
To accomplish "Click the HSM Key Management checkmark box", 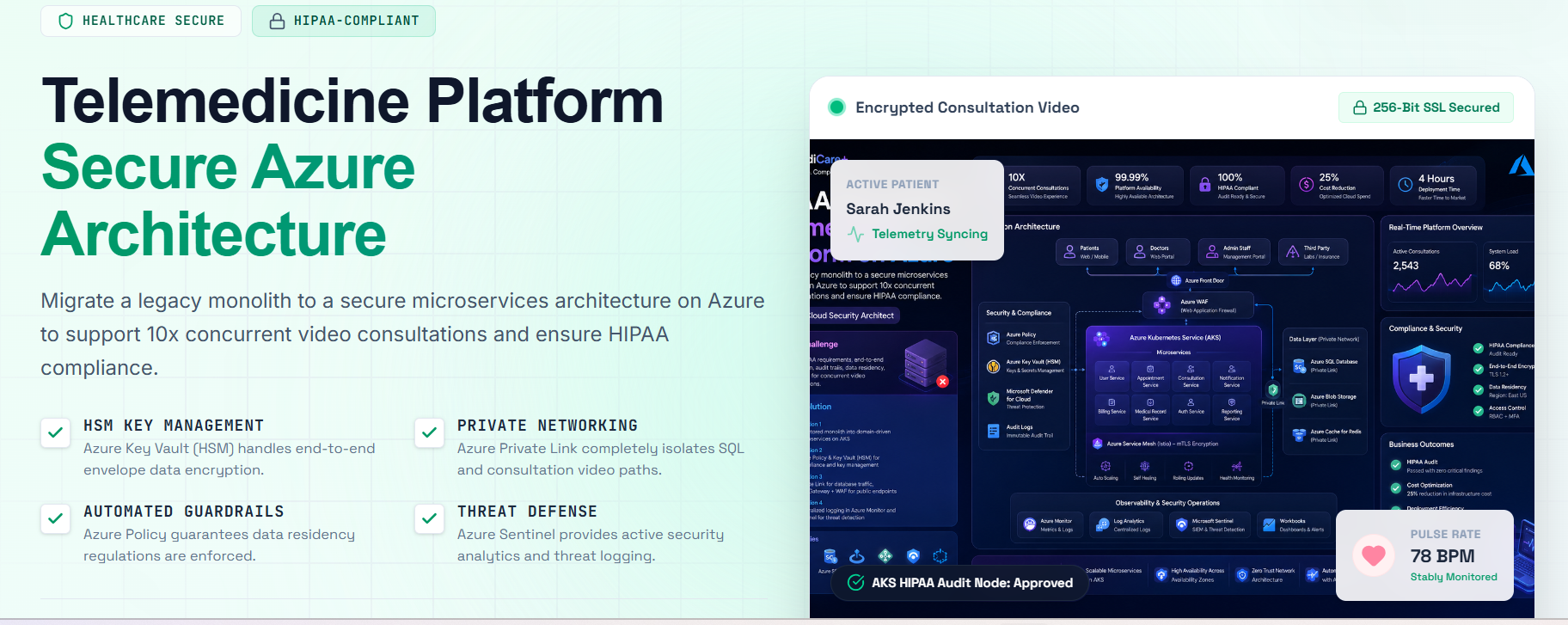I will (x=56, y=432).
